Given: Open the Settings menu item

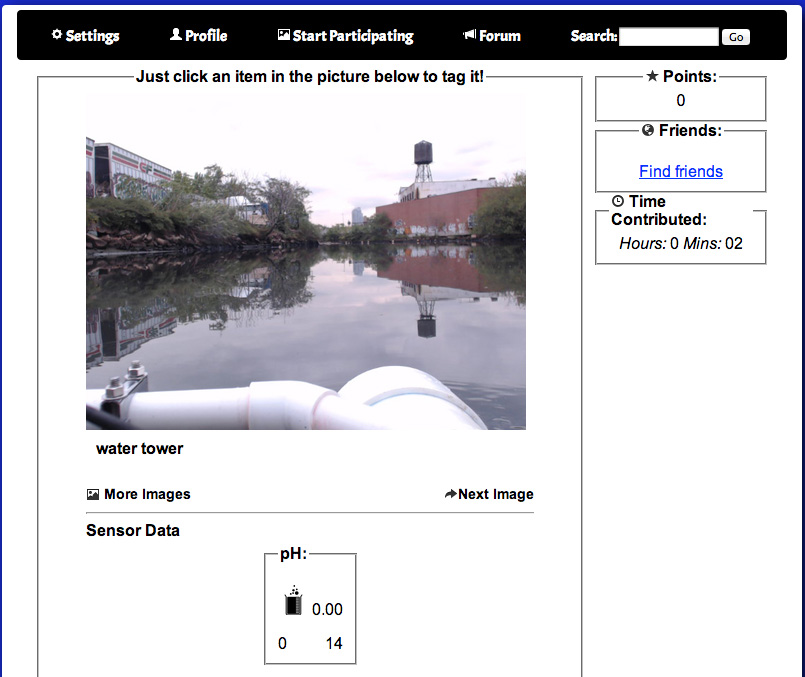Looking at the screenshot, I should pos(92,36).
